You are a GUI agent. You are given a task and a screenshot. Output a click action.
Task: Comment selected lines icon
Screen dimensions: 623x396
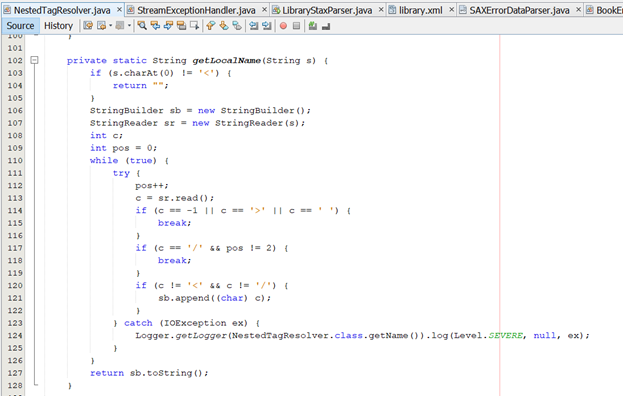313,26
